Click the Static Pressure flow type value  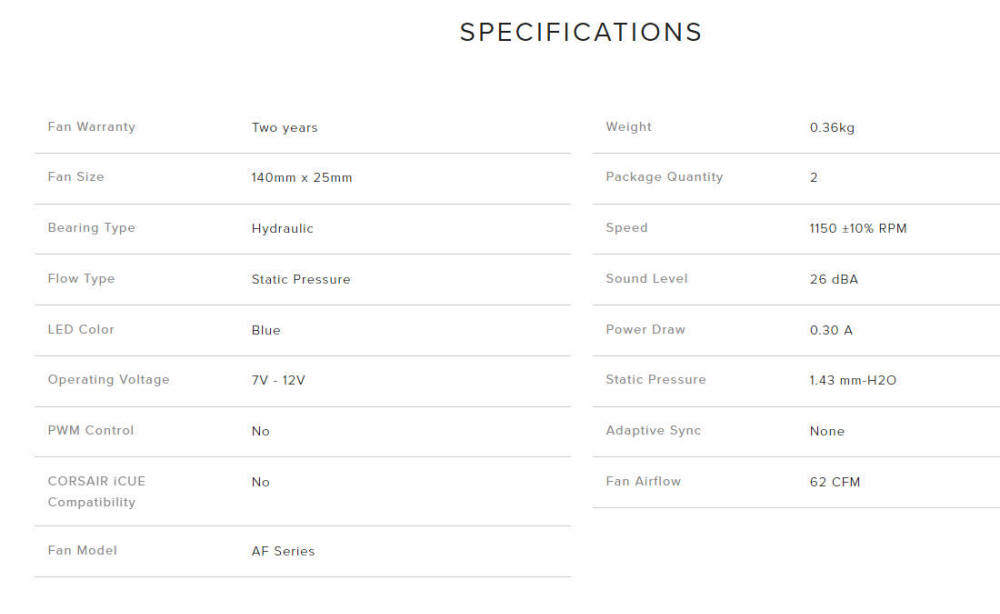[x=300, y=280]
